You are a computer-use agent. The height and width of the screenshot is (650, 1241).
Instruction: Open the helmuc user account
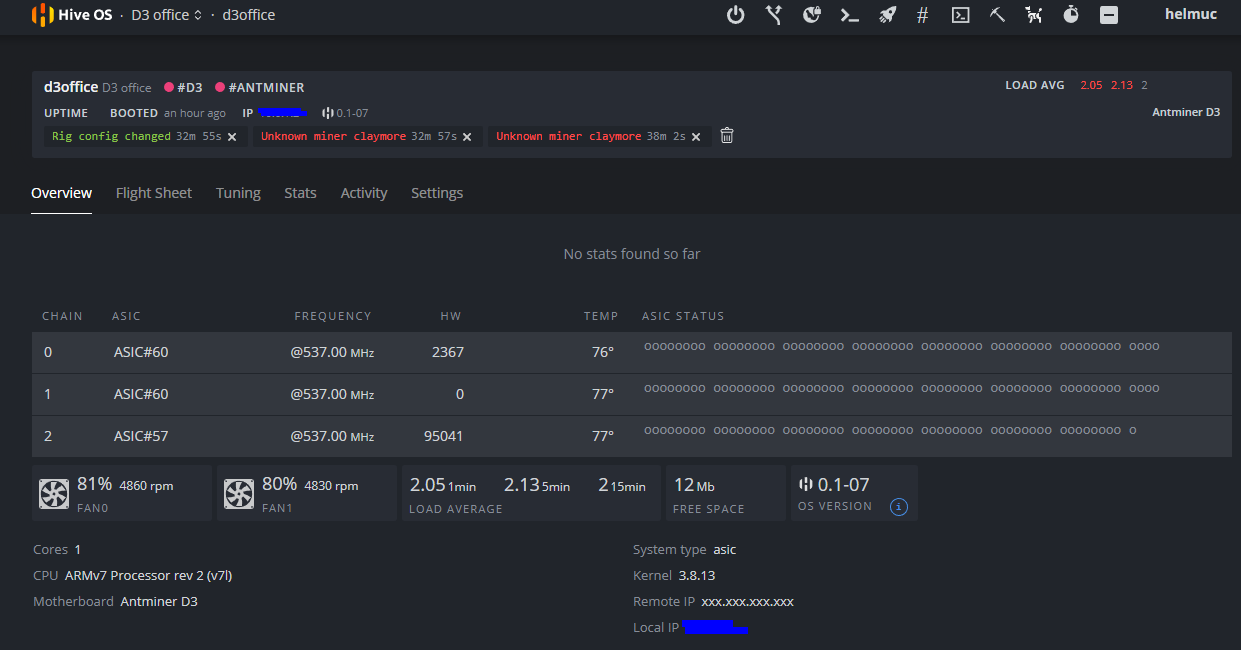[x=1191, y=15]
